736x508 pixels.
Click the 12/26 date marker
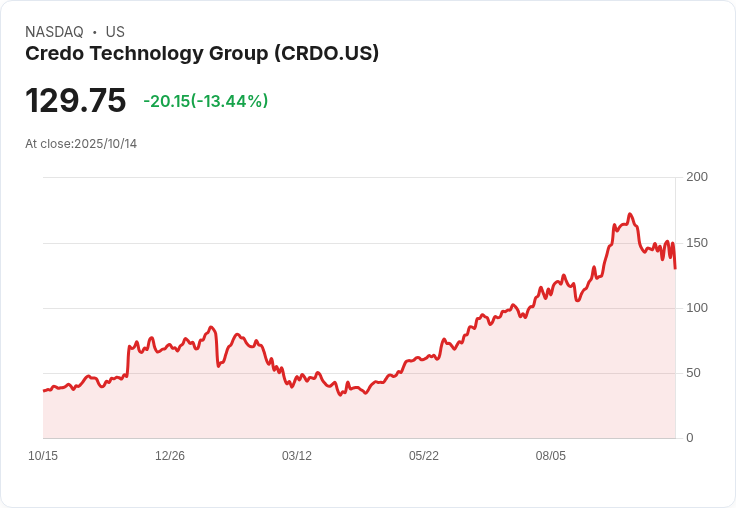point(170,456)
